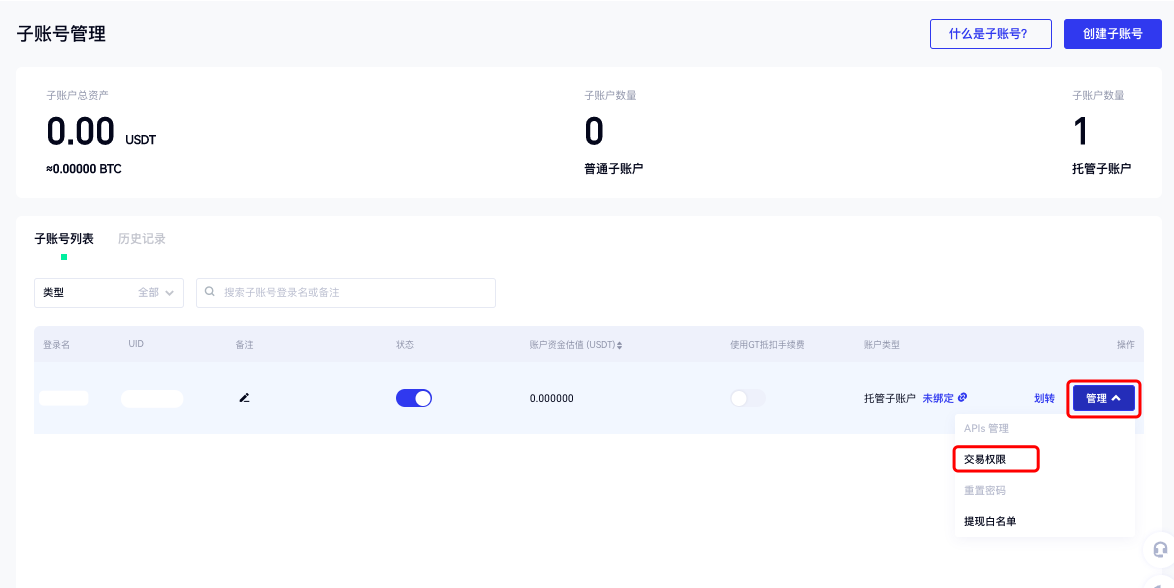
Task: Click APIs 管理 menu entry
Action: (986, 428)
